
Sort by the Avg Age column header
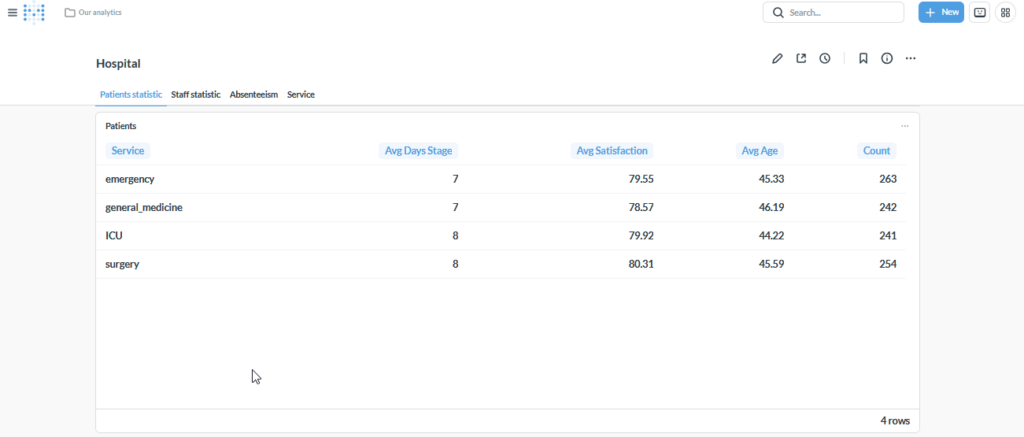pos(760,151)
